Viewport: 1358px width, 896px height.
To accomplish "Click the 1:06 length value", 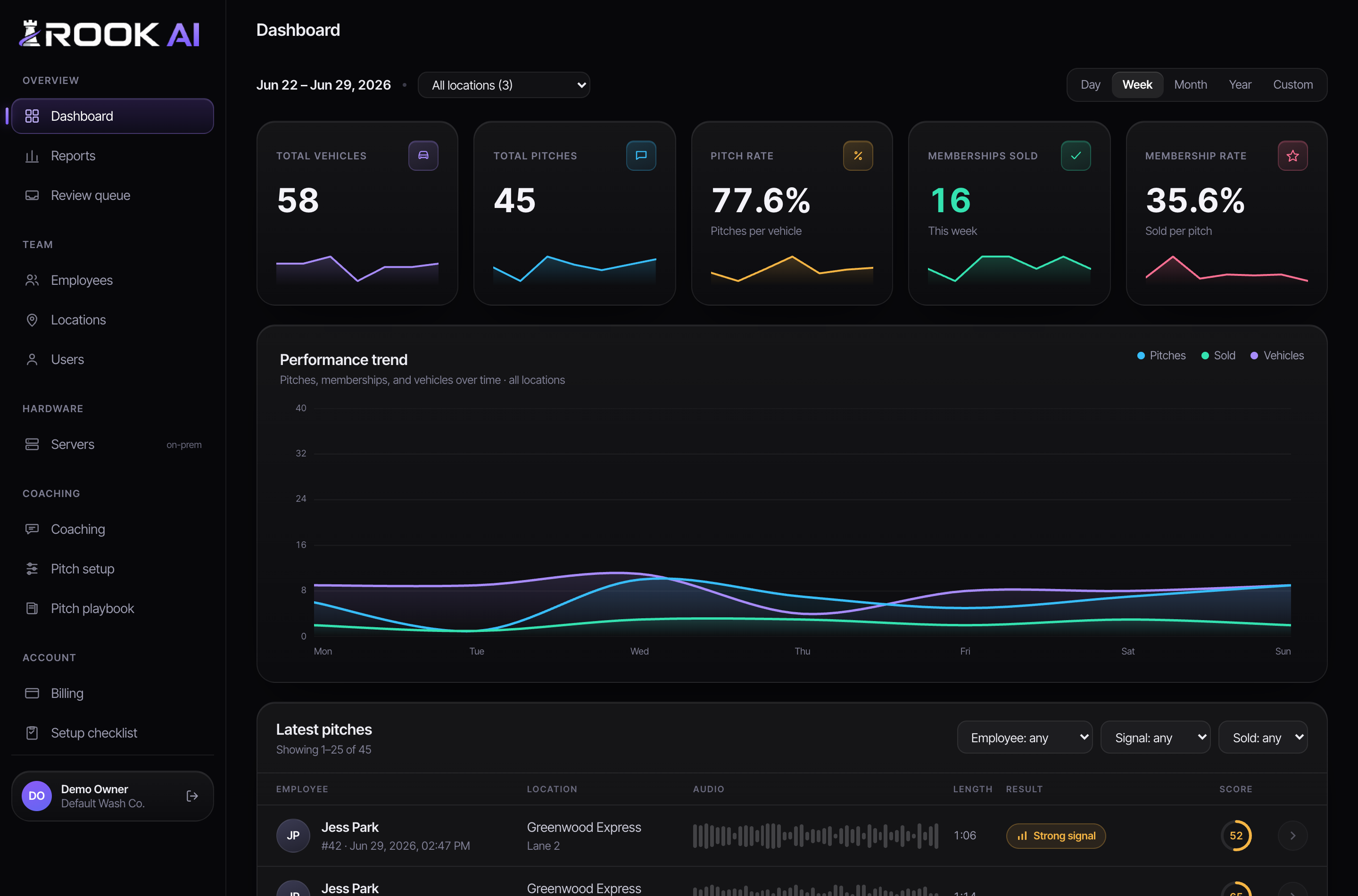I will coord(964,836).
